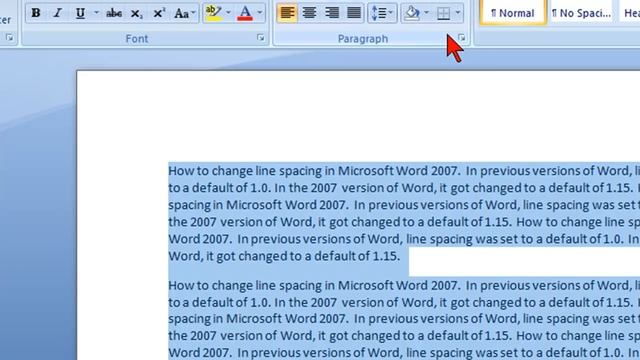
Task: Justify the selected text
Action: (x=354, y=13)
